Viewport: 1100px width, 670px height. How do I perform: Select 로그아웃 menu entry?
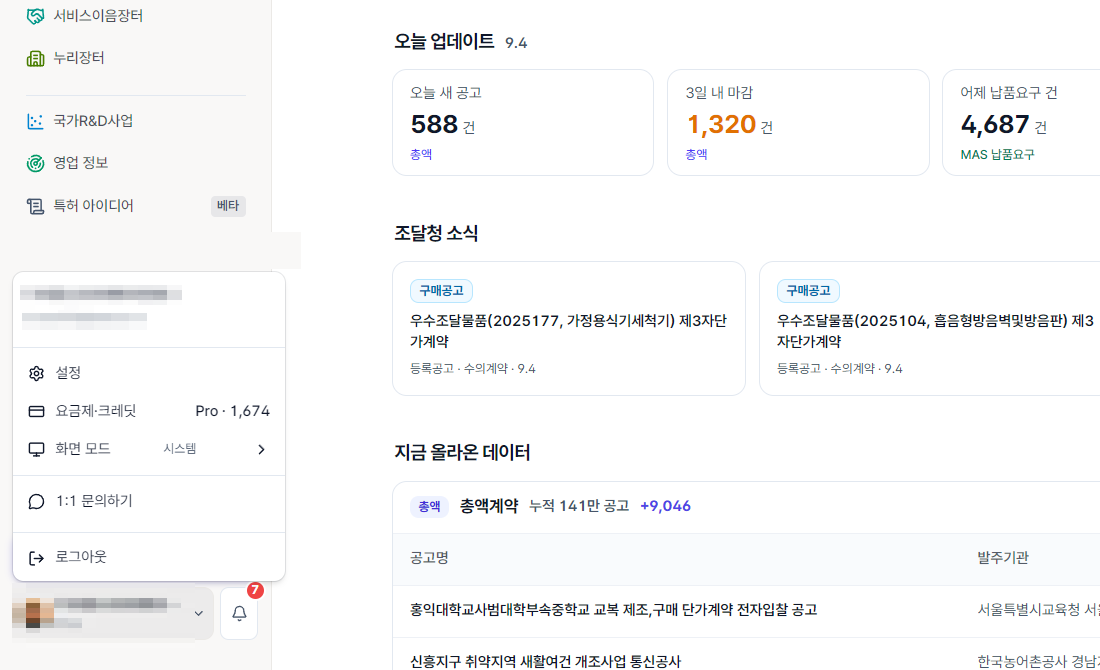[x=149, y=557]
